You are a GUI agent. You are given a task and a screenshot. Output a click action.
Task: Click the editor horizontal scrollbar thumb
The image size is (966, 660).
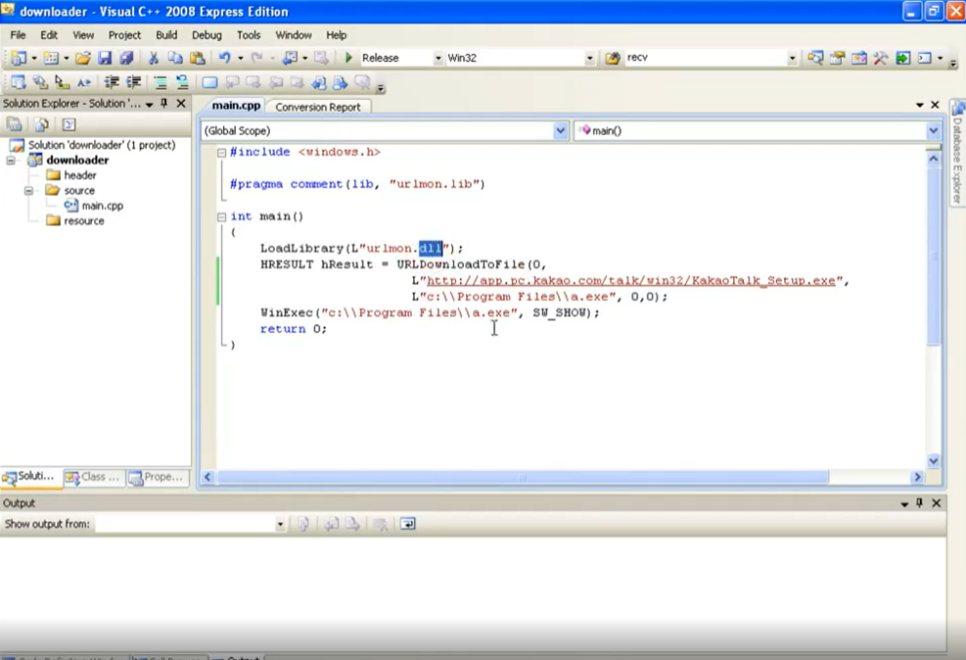[x=522, y=477]
